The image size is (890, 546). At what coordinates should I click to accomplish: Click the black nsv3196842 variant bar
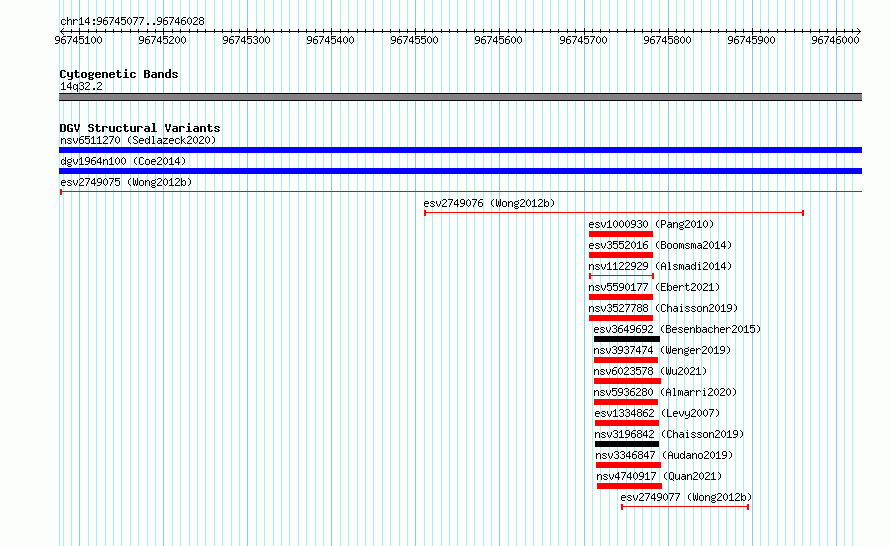pyautogui.click(x=627, y=444)
